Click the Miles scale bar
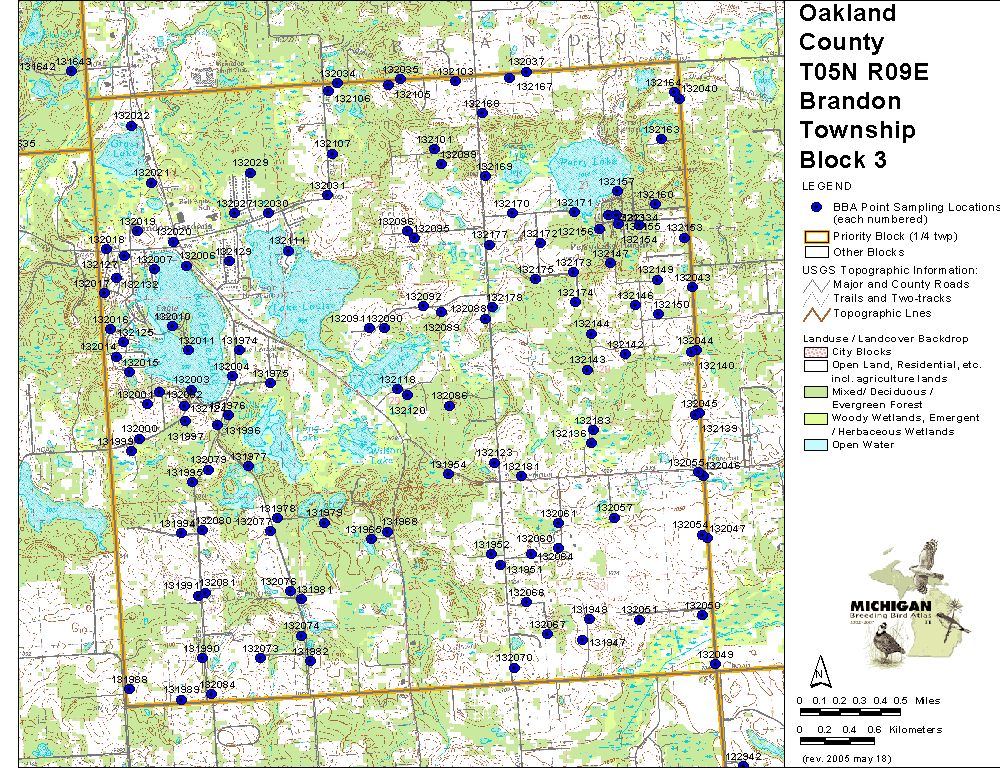 click(850, 712)
